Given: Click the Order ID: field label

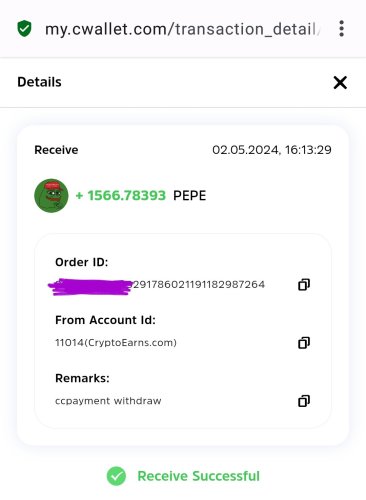Looking at the screenshot, I should point(82,262).
